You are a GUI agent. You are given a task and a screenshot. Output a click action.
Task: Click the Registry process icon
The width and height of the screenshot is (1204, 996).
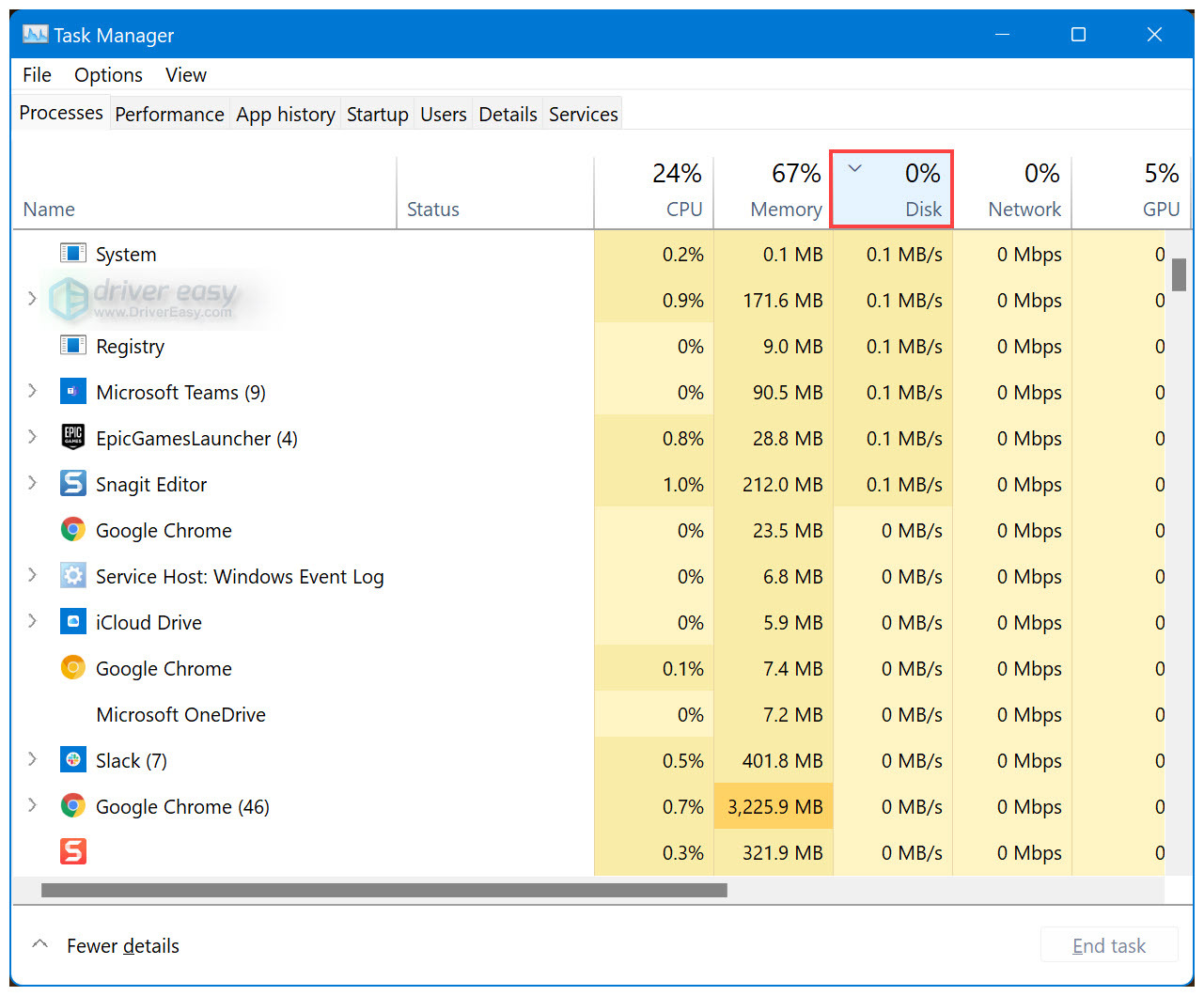coord(73,346)
